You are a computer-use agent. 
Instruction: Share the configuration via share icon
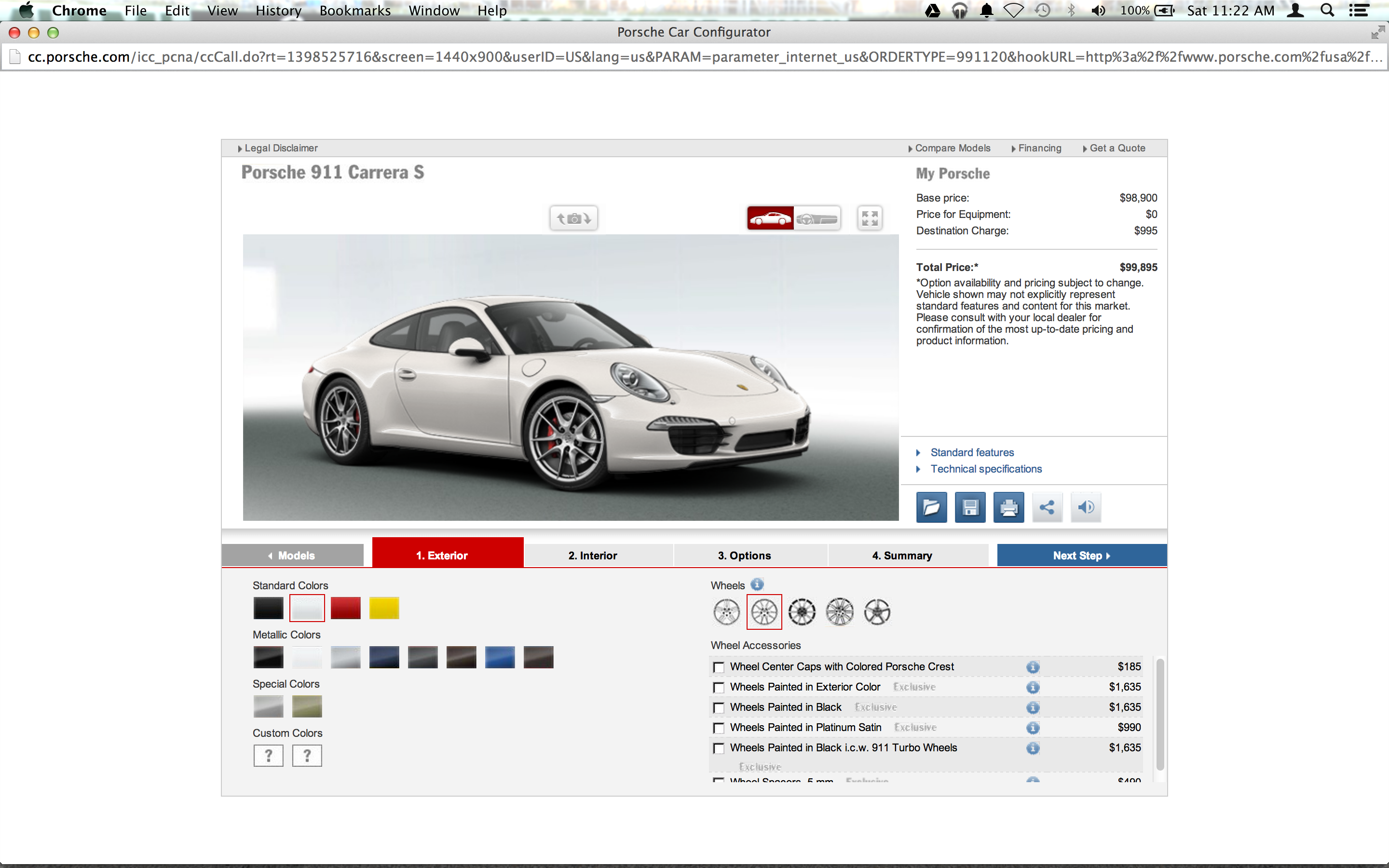pos(1047,507)
